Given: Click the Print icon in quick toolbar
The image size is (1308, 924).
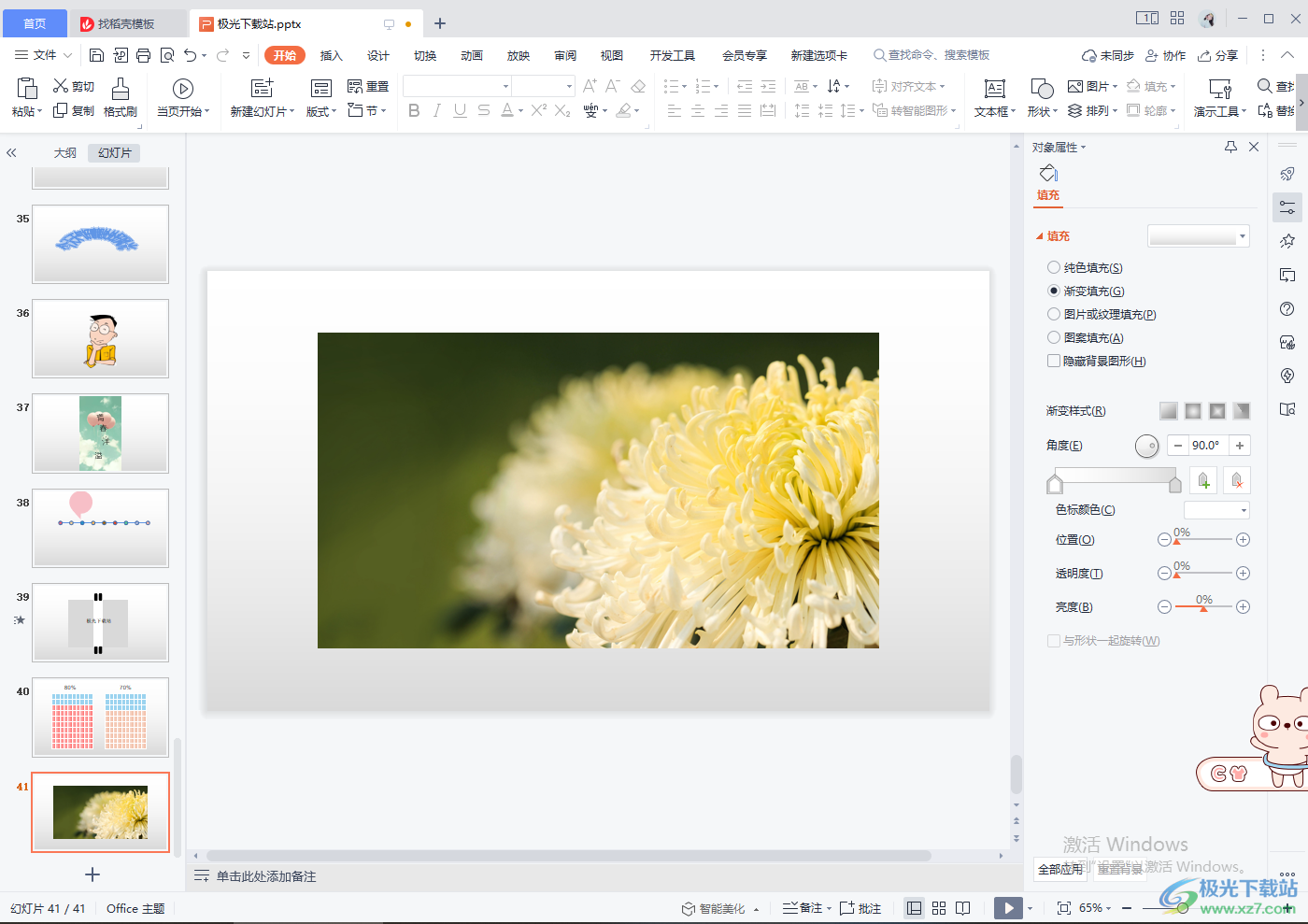Looking at the screenshot, I should (143, 55).
